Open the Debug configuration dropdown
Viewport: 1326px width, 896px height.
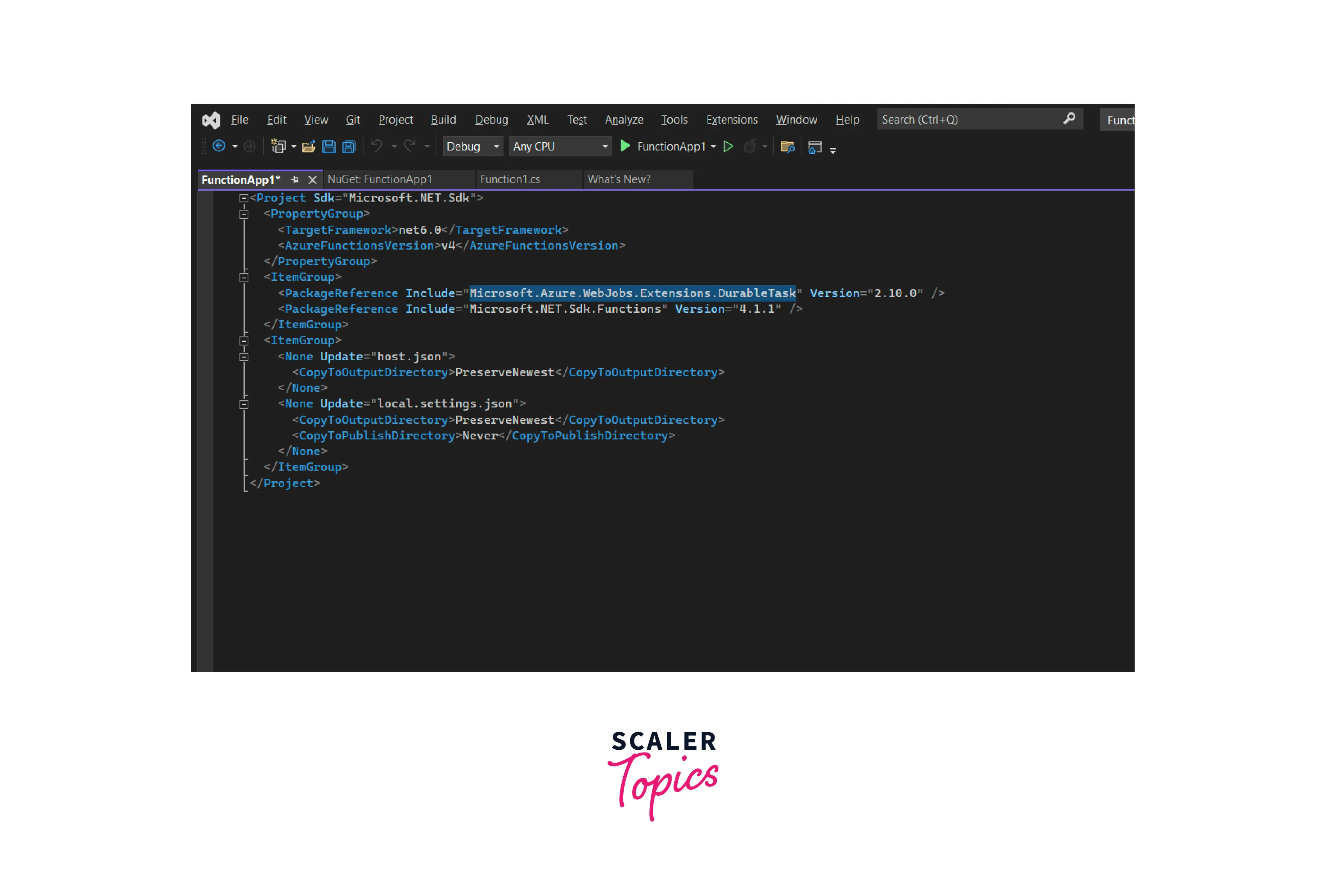pyautogui.click(x=496, y=147)
